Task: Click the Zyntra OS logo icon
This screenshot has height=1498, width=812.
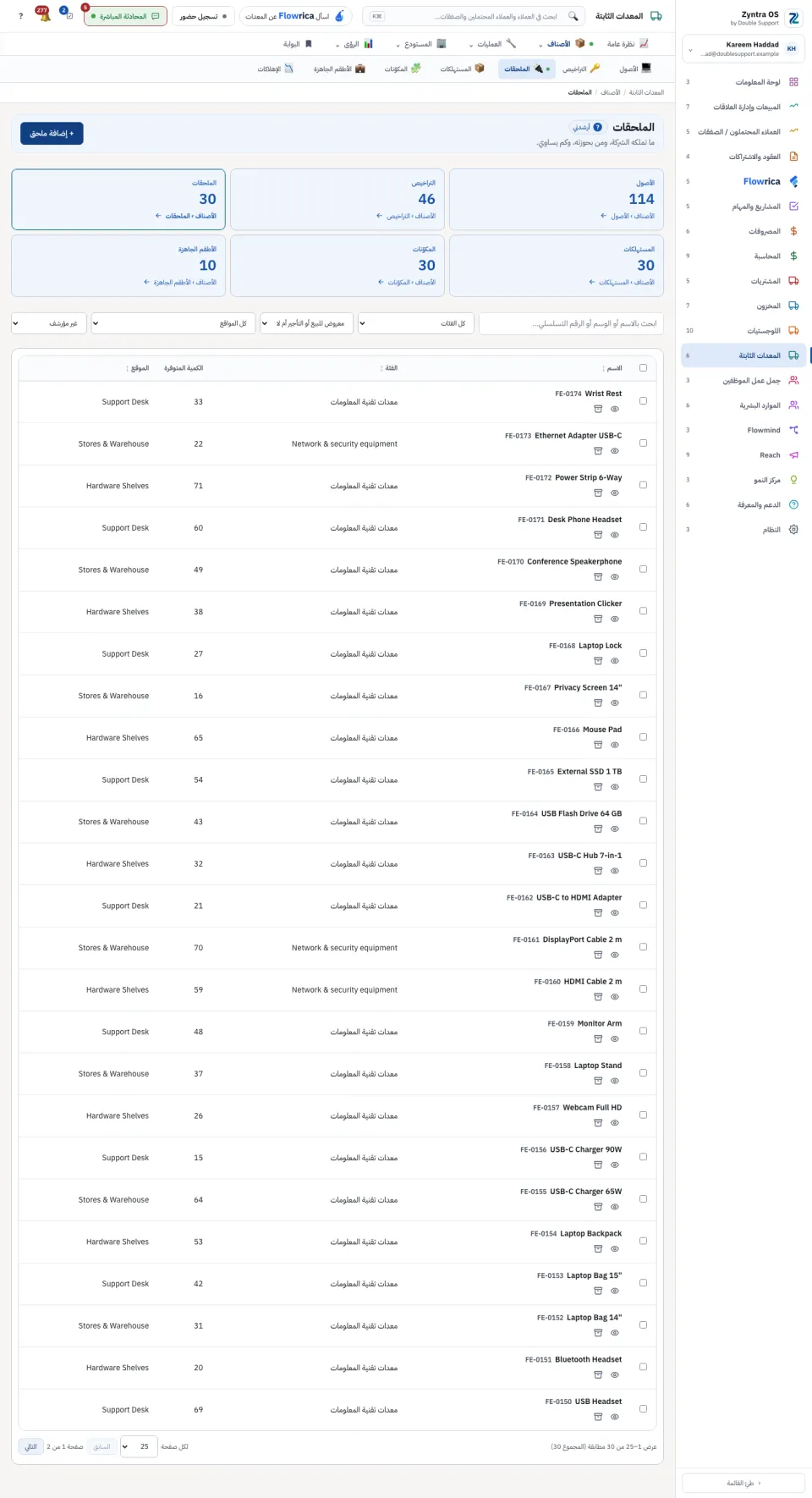Action: point(793,18)
